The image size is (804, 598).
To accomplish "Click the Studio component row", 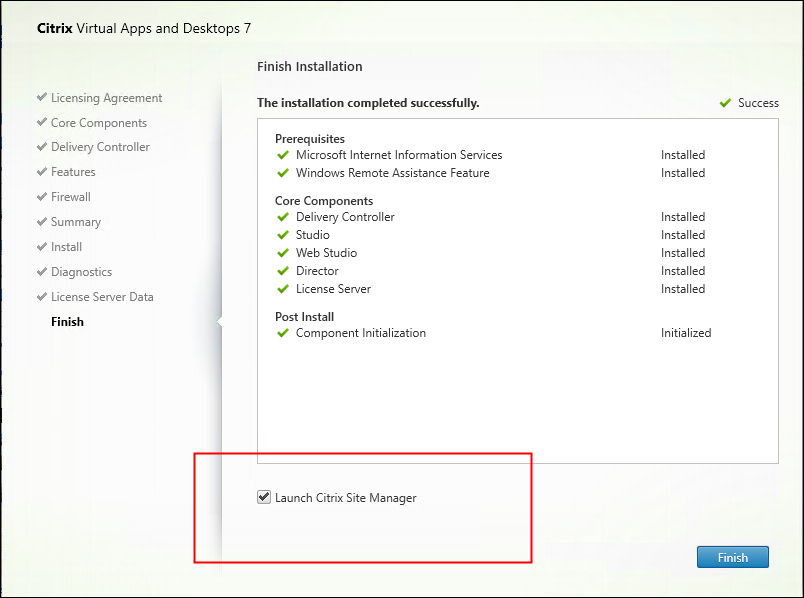I will click(x=312, y=235).
